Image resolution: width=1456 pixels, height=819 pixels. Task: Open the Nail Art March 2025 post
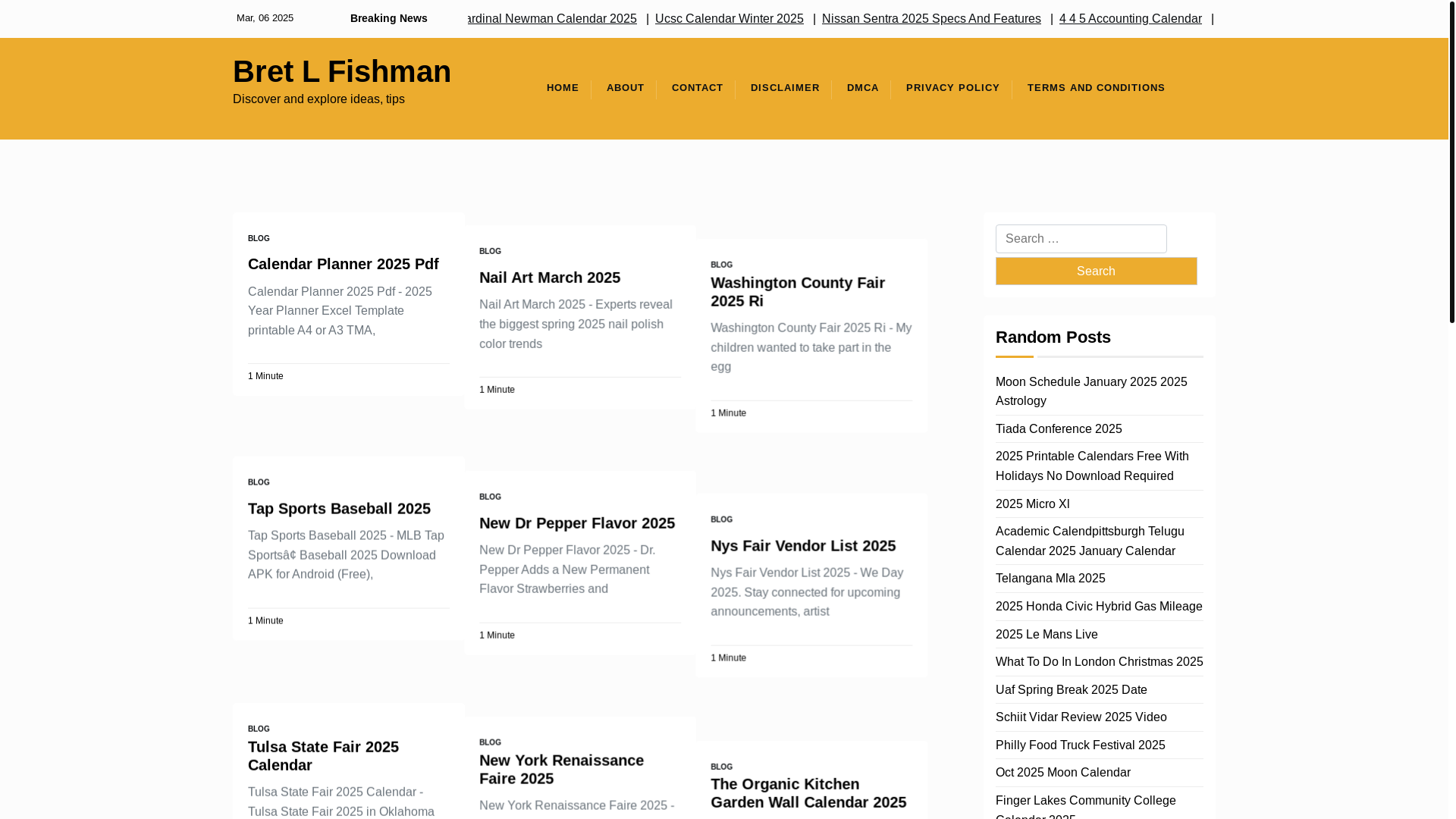pos(549,278)
